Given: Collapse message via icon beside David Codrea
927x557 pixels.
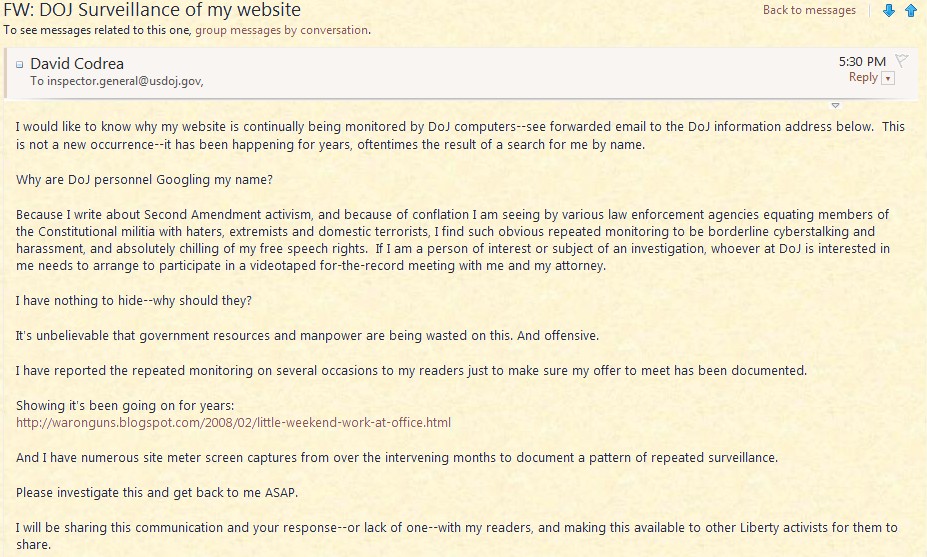Looking at the screenshot, I should click(19, 64).
